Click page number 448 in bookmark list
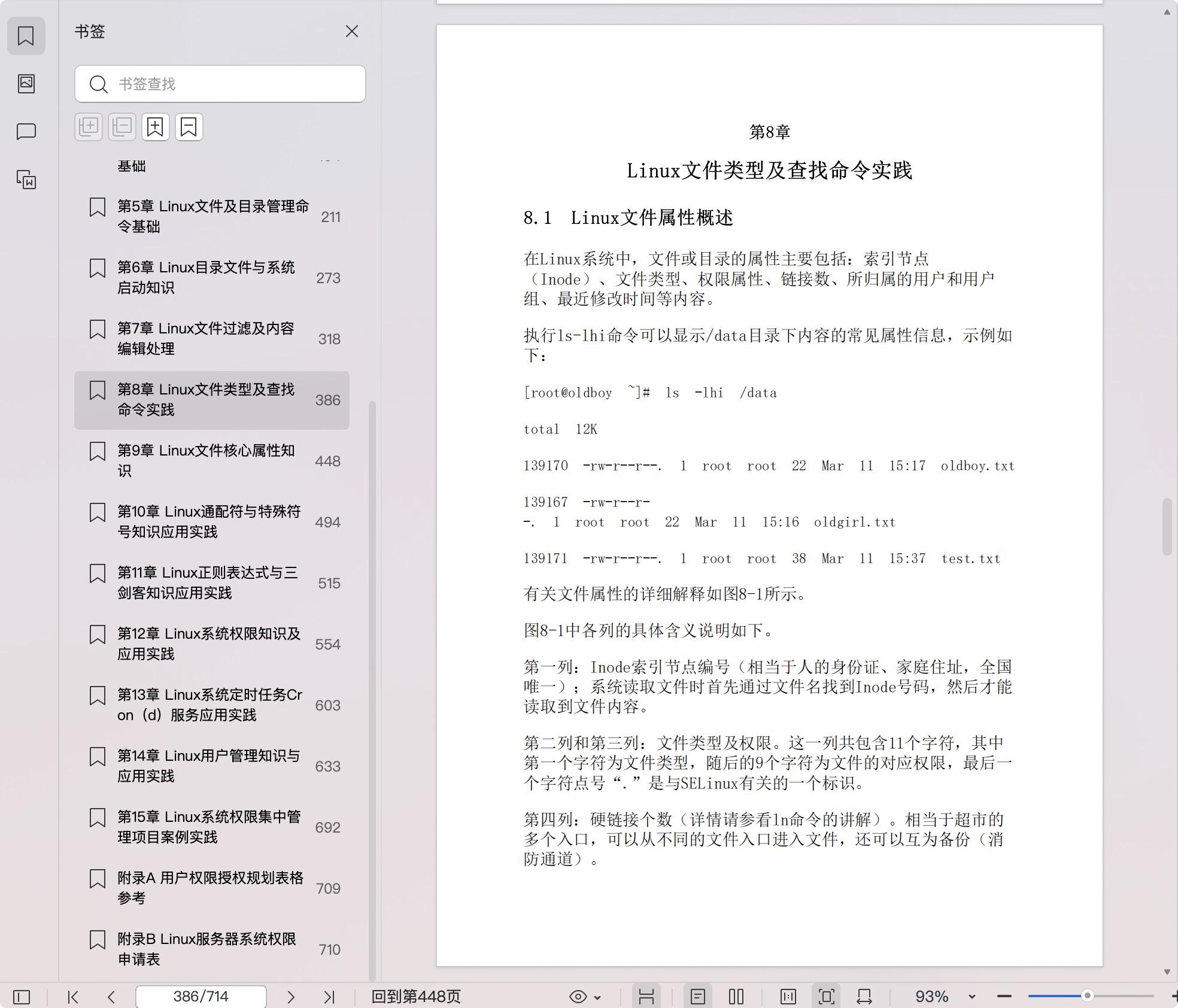1178x1008 pixels. [328, 461]
